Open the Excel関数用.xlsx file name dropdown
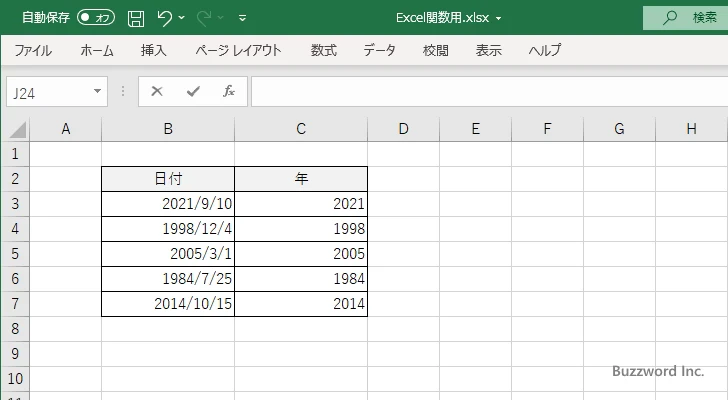This screenshot has height=400, width=728. [499, 19]
